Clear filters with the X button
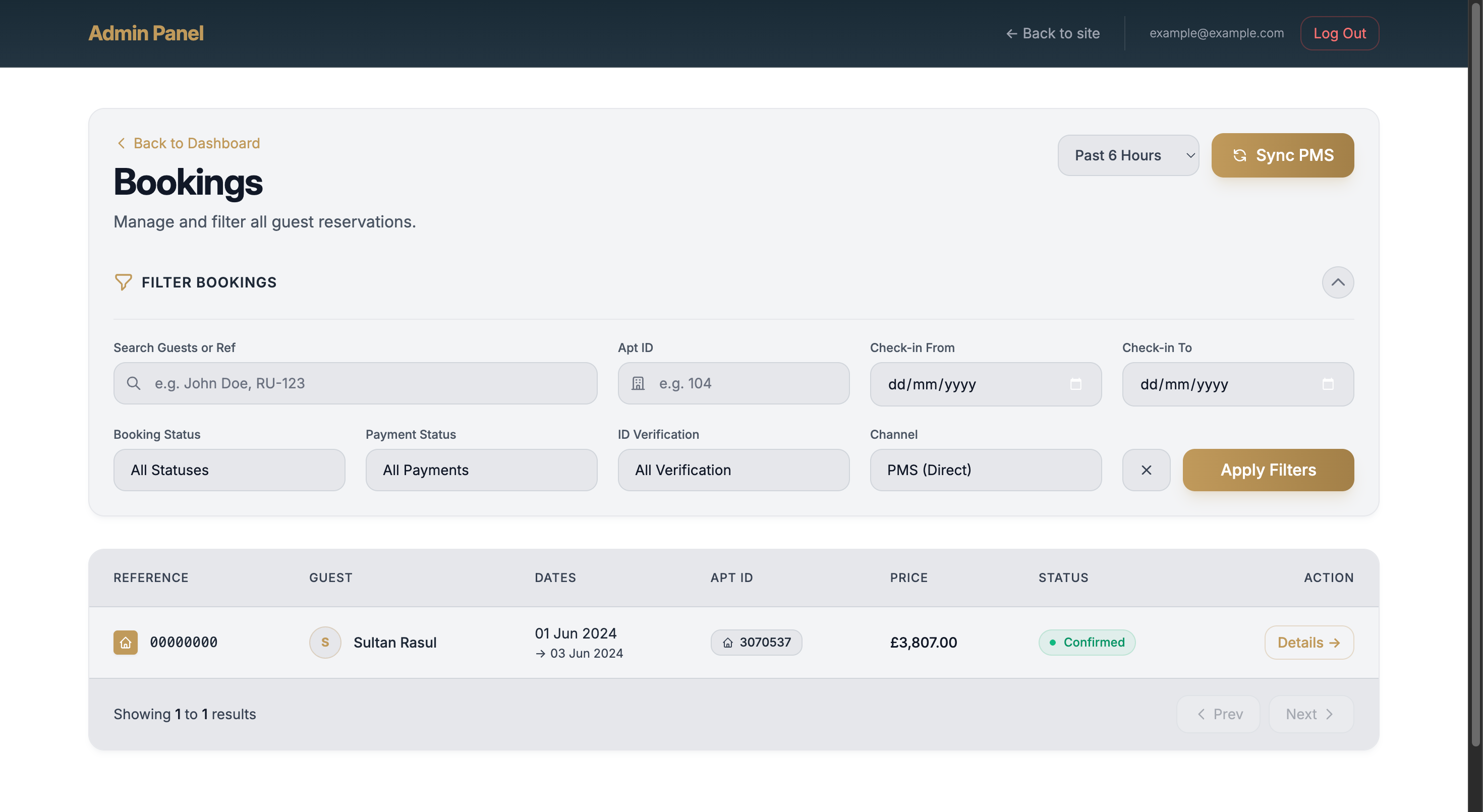 click(1146, 470)
